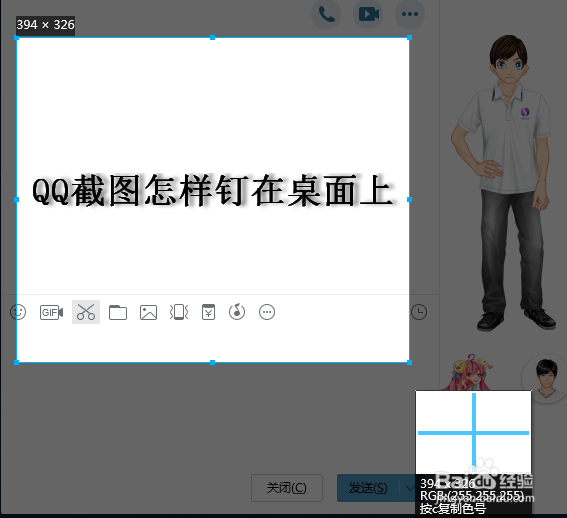Click the left-middle selection resize handle
This screenshot has width=567, height=518.
(16, 199)
